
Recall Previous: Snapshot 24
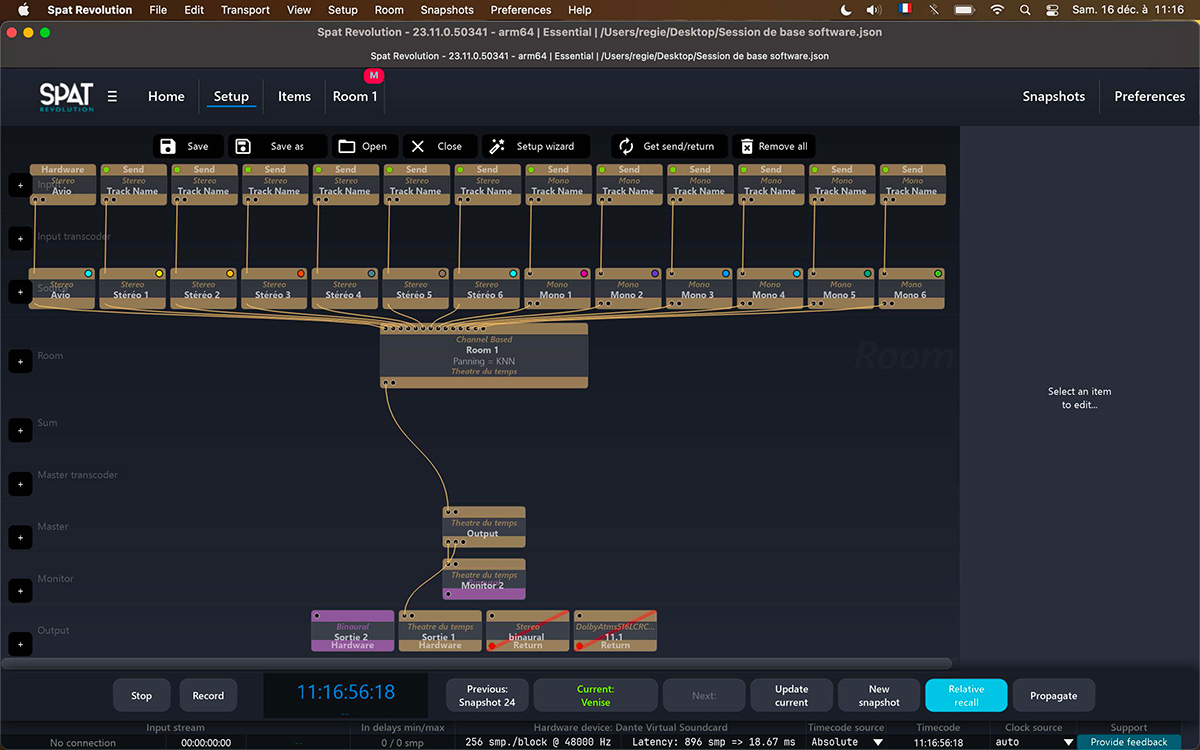point(487,695)
